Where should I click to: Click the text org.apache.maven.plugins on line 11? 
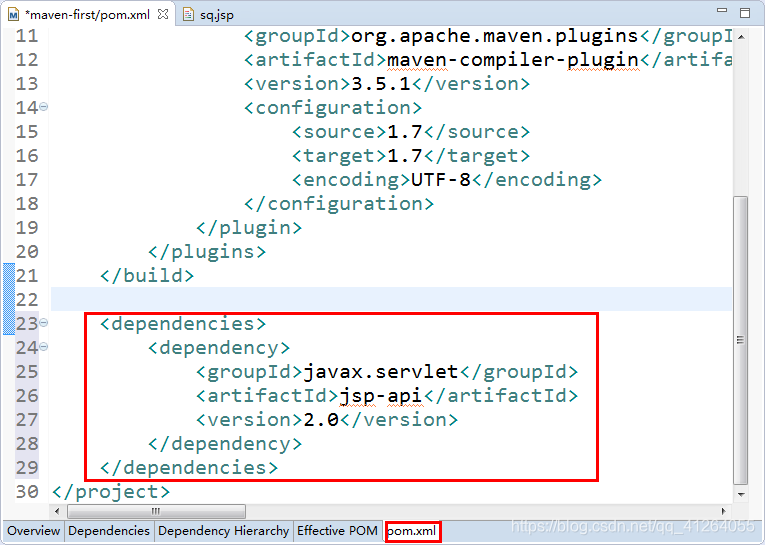(495, 36)
